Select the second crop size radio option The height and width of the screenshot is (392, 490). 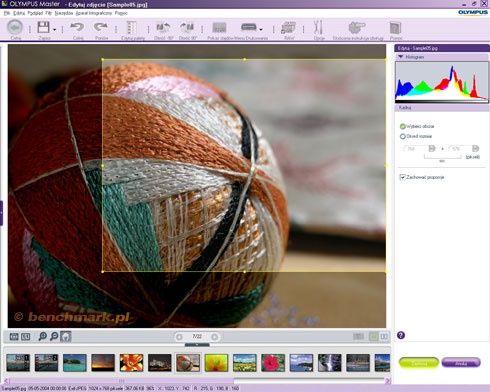point(402,136)
